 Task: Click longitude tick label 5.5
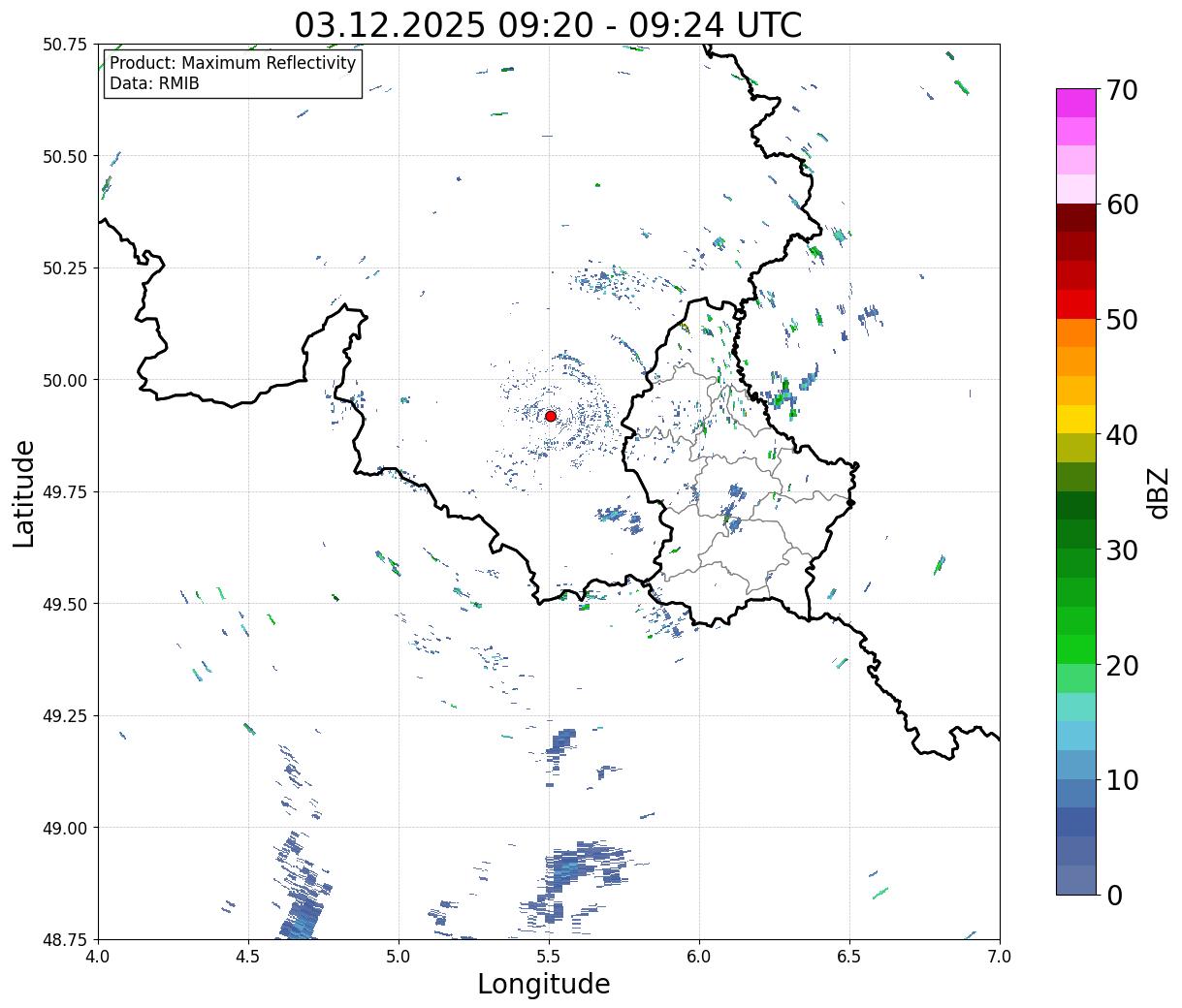tap(549, 957)
